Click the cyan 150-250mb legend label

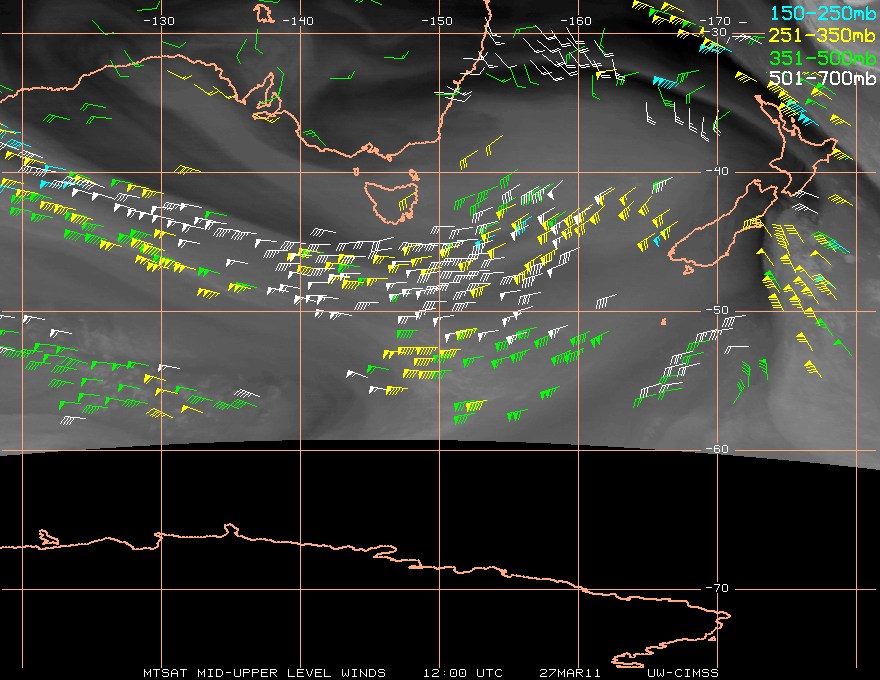(822, 13)
